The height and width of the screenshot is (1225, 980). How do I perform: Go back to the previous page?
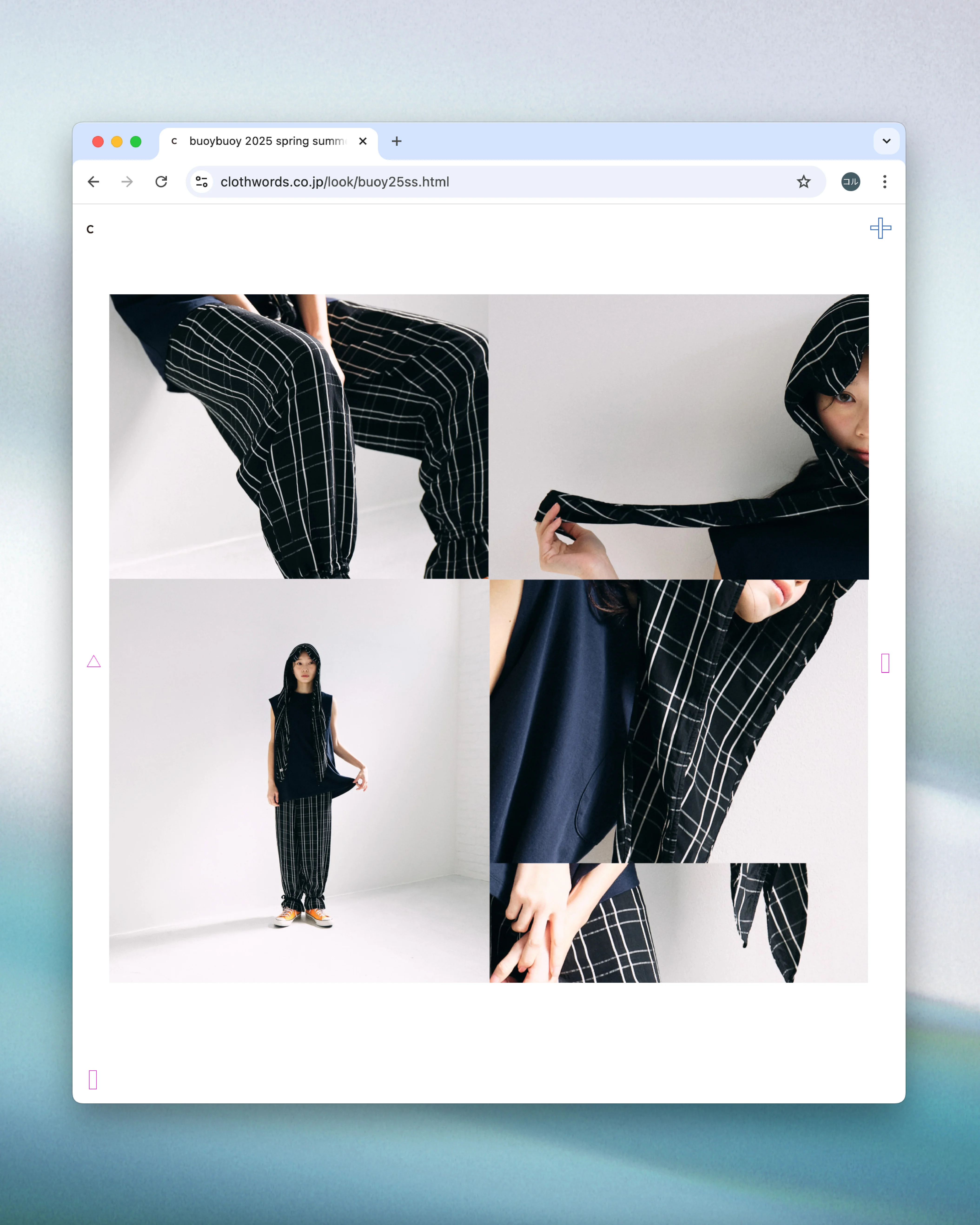coord(94,182)
